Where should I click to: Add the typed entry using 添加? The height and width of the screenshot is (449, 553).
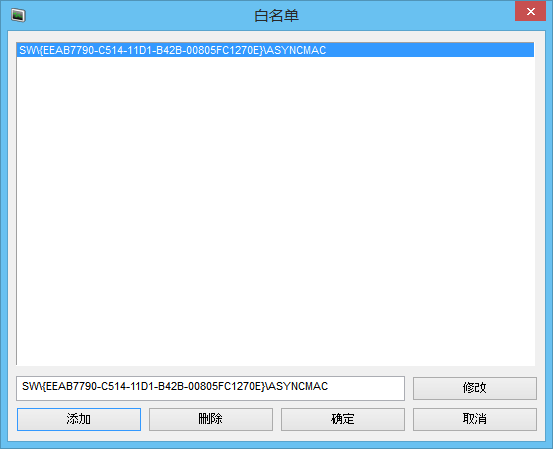pyautogui.click(x=79, y=419)
